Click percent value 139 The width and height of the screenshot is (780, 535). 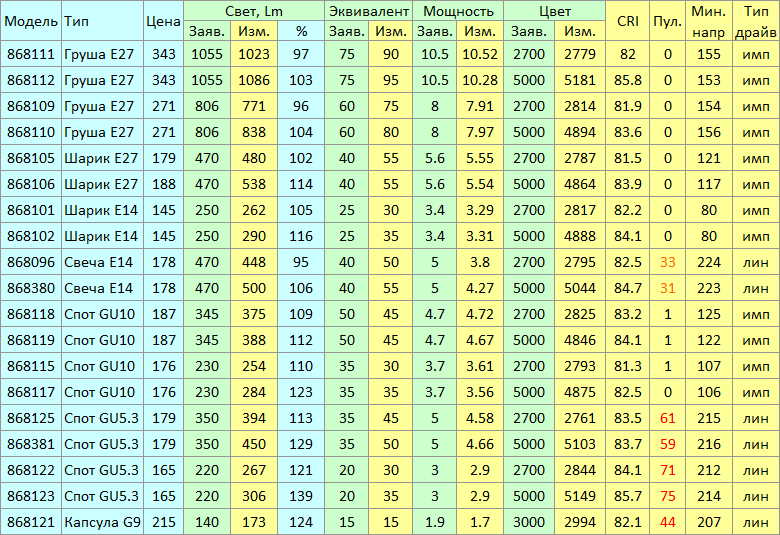(301, 496)
